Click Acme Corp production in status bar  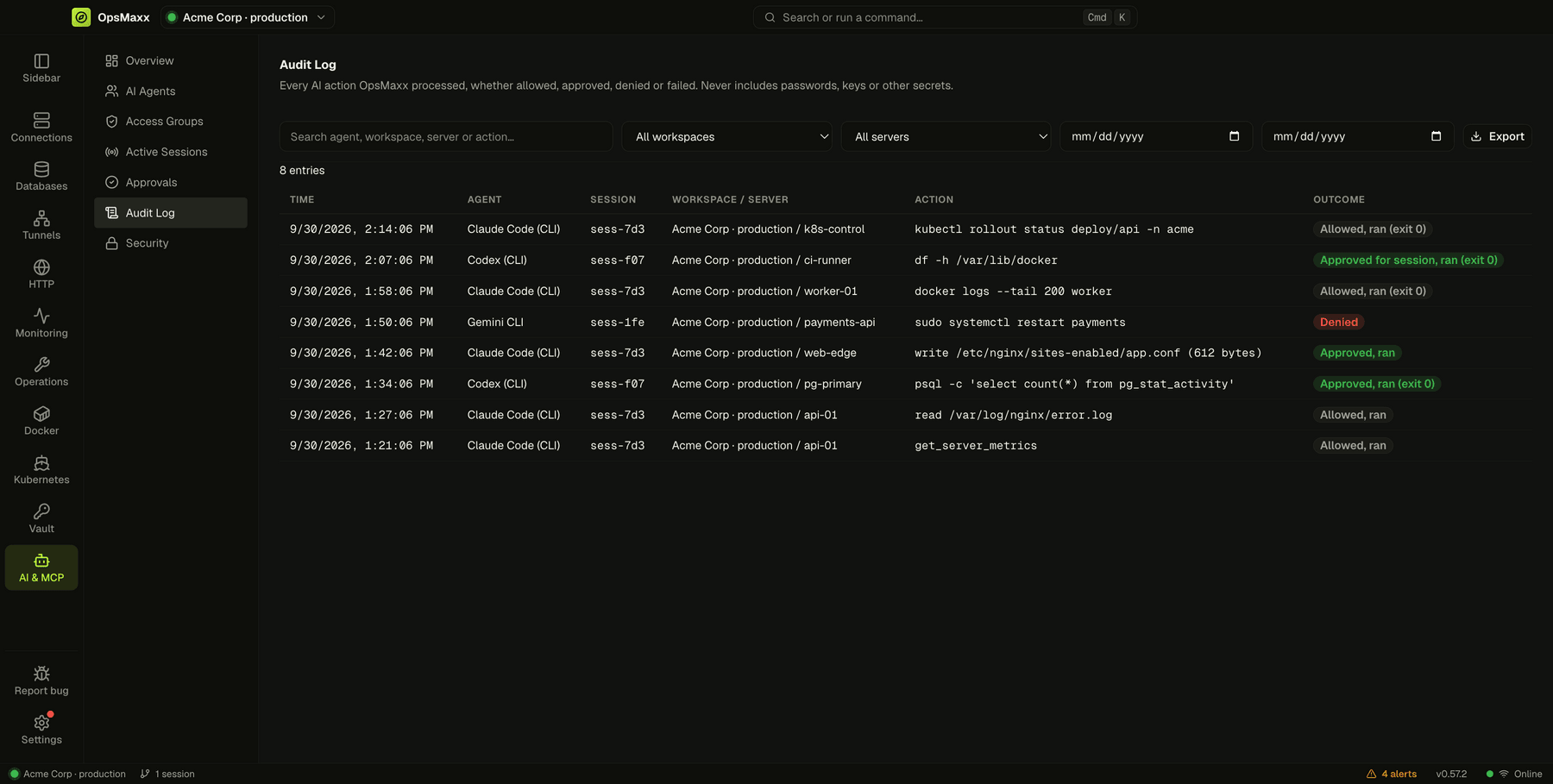(67, 774)
